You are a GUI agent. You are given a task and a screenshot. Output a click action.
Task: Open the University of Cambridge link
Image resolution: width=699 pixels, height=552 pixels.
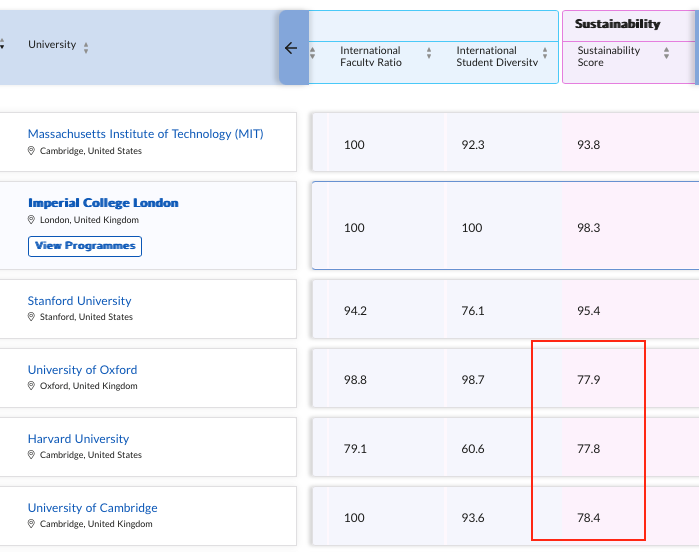(x=93, y=508)
